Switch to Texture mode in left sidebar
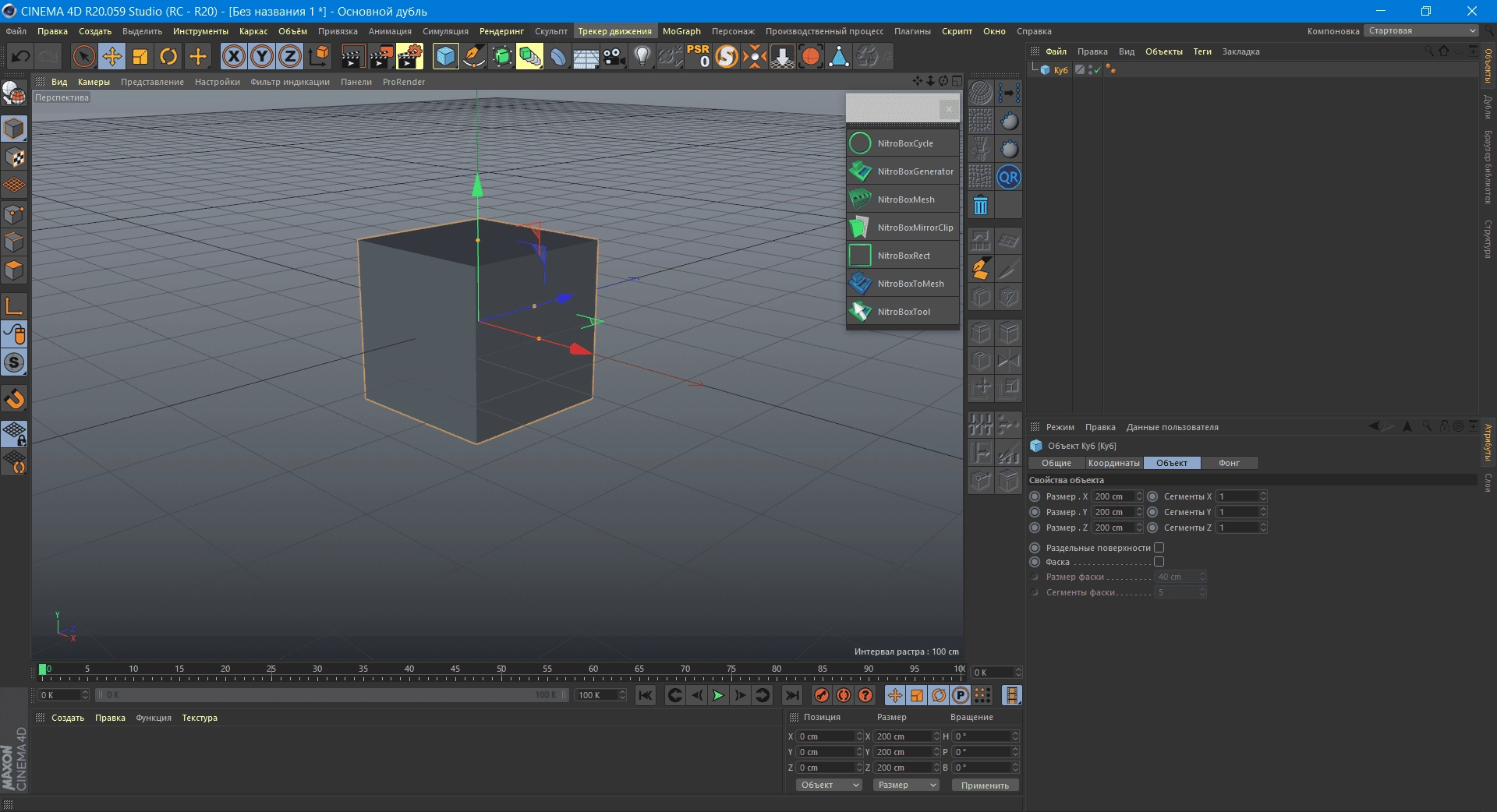 tap(14, 157)
